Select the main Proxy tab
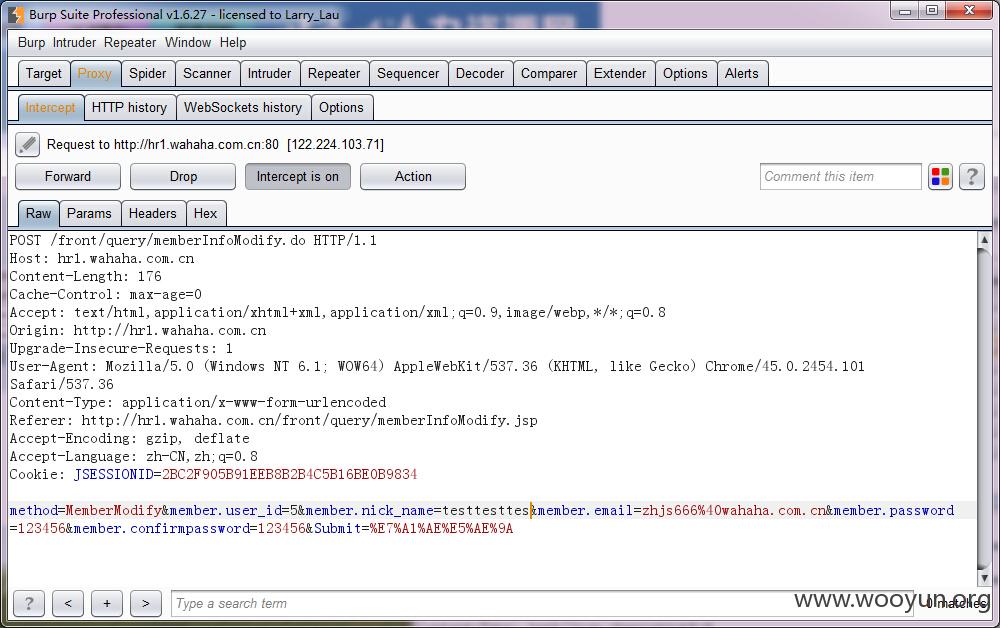The height and width of the screenshot is (628, 1000). (x=94, y=73)
